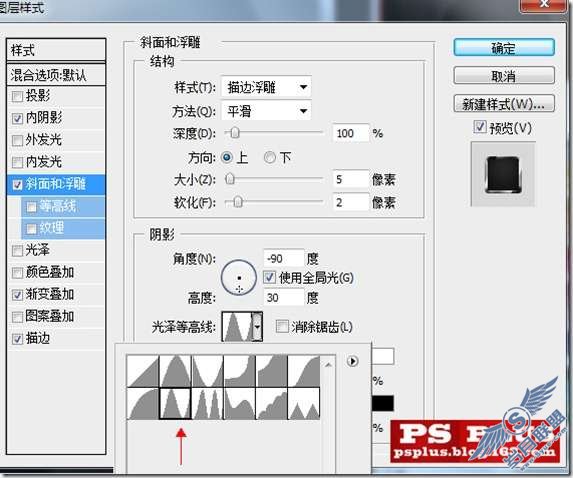Uncheck the 内阴影 inner shadow checkbox

pyautogui.click(x=17, y=118)
